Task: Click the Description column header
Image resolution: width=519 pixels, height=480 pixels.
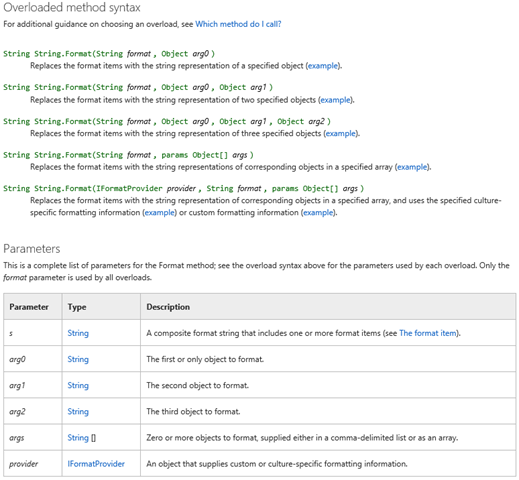Action: pos(168,307)
